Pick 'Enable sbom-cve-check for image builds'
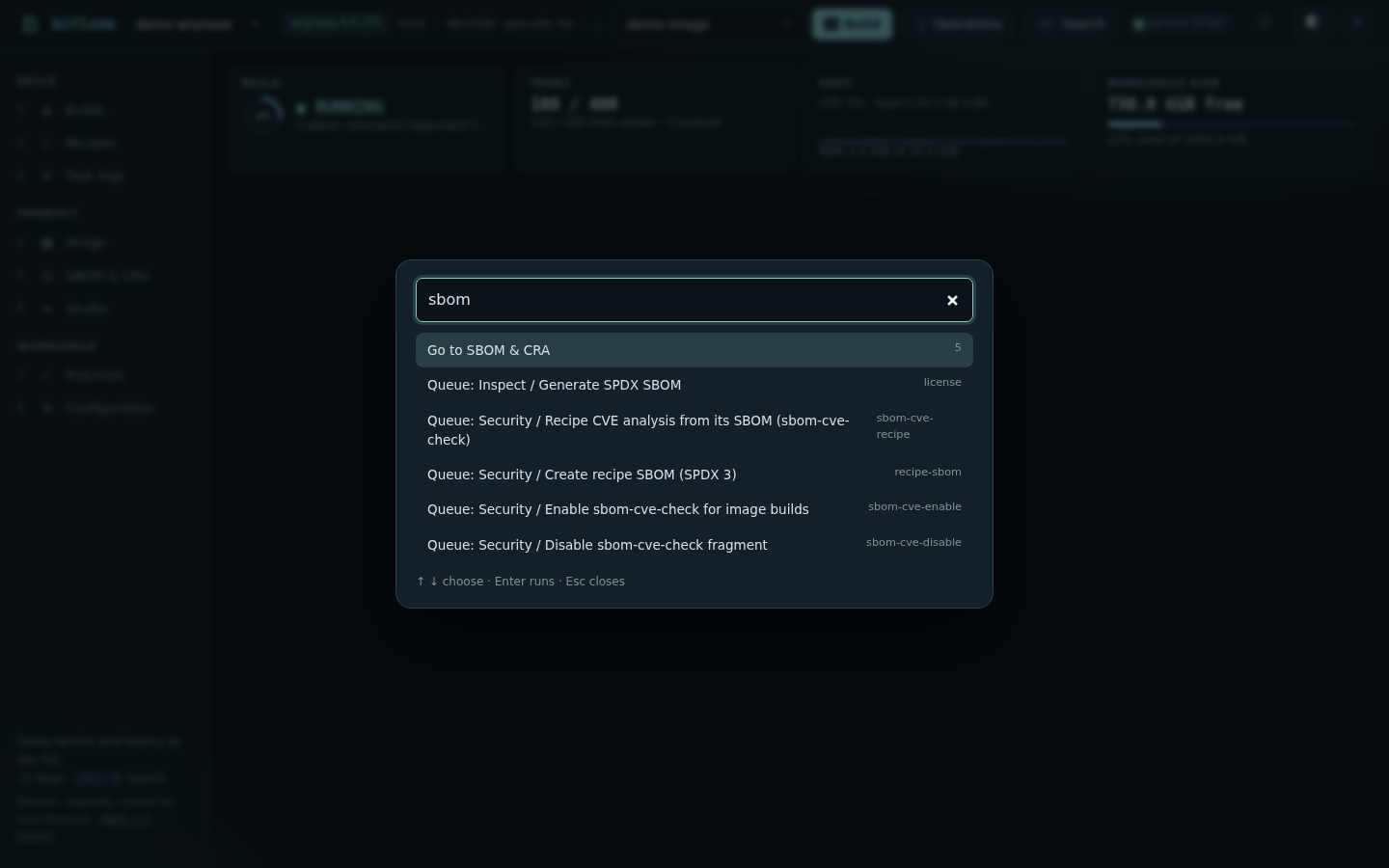The height and width of the screenshot is (868, 1389). [694, 509]
